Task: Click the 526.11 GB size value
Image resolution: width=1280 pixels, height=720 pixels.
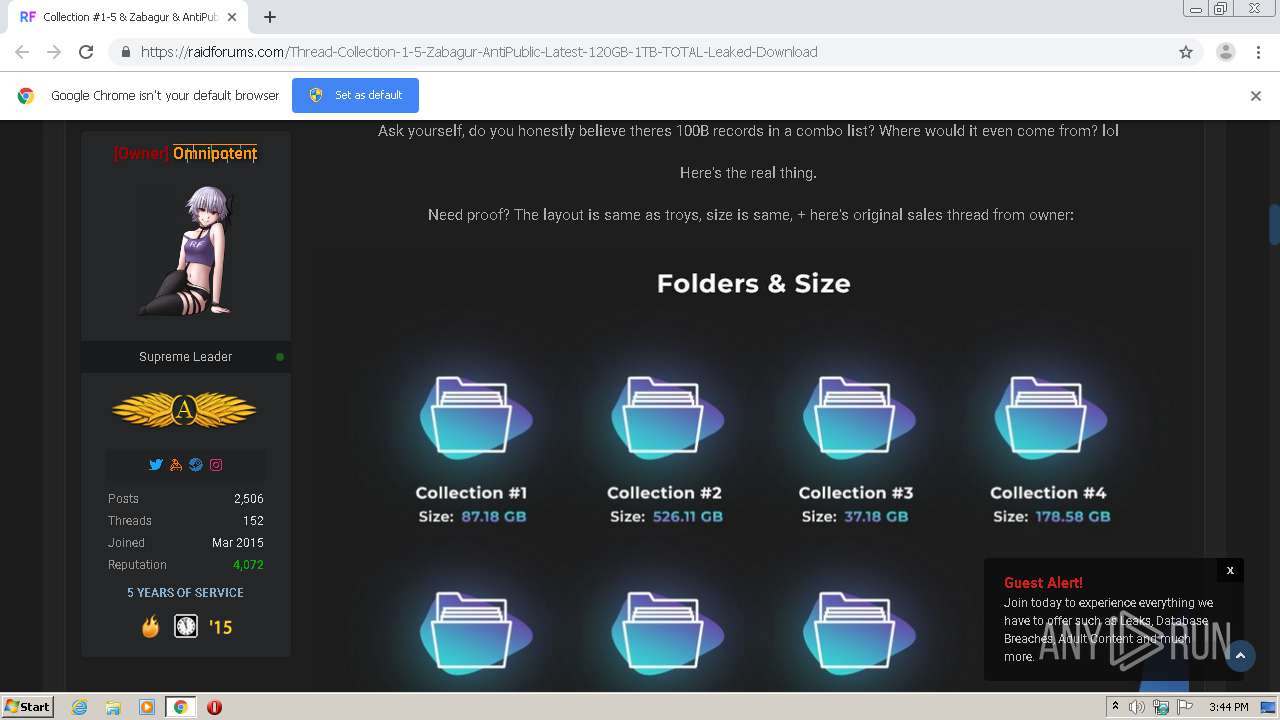Action: (687, 517)
